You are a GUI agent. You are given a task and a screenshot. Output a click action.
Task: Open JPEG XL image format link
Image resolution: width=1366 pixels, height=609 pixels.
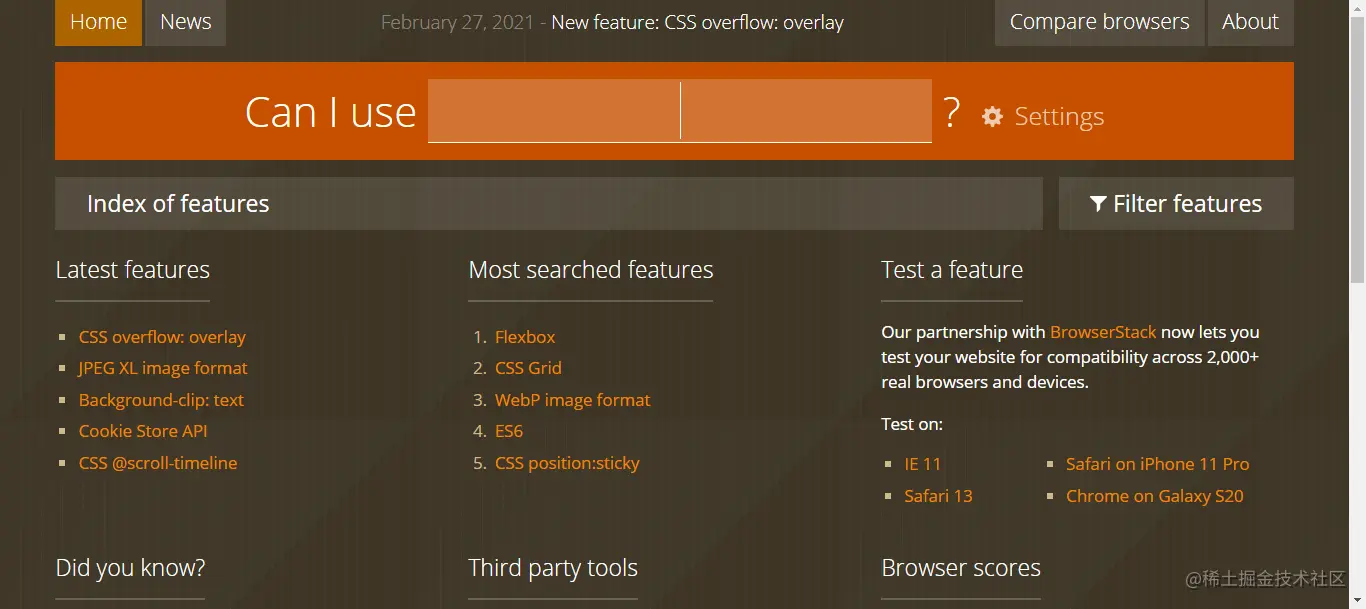tap(163, 368)
